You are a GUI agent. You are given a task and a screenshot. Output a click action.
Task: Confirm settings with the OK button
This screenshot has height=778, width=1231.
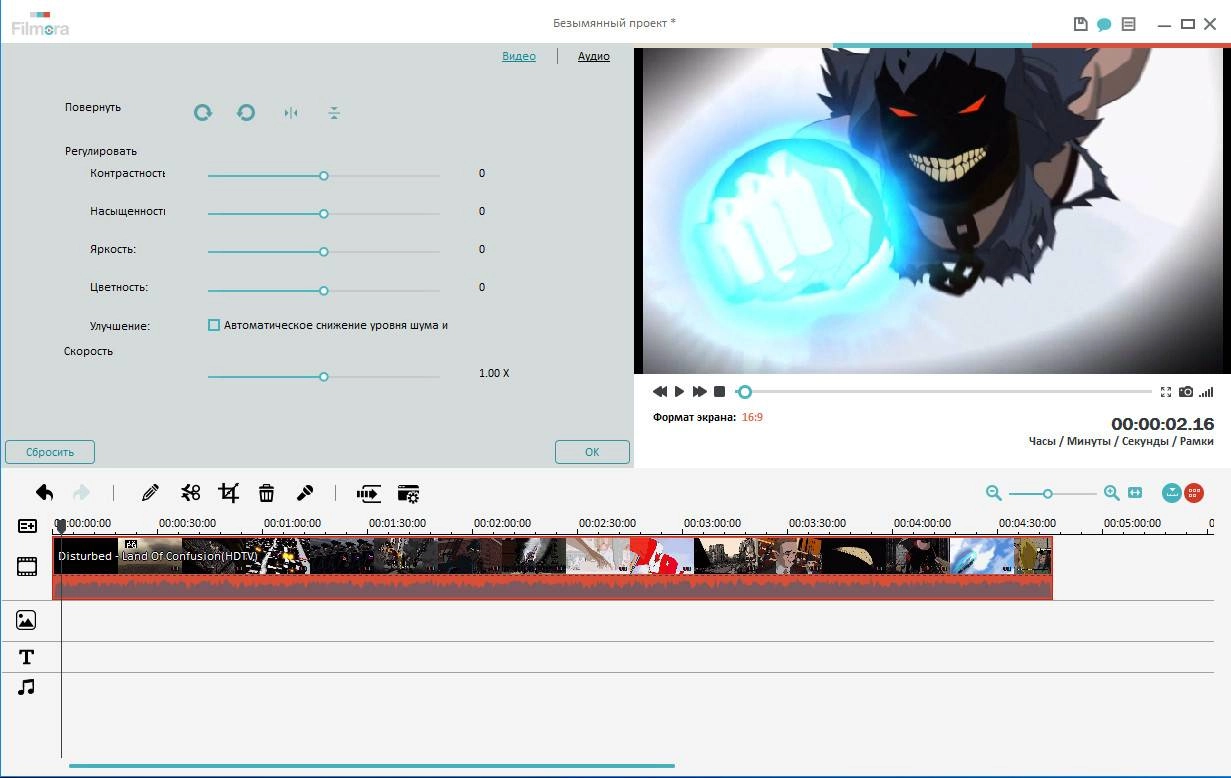pyautogui.click(x=592, y=452)
